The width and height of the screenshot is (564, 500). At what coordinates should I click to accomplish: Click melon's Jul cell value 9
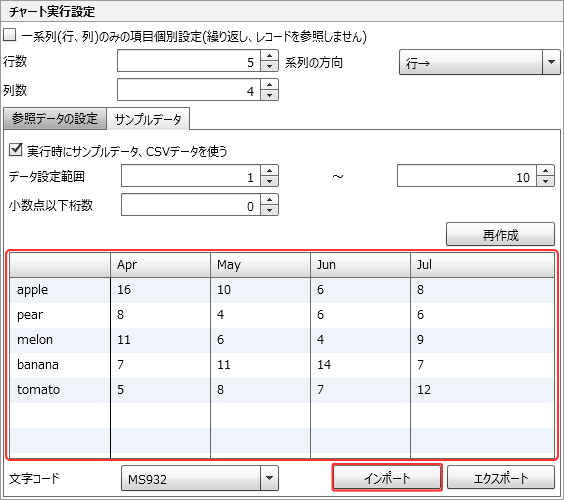(482, 340)
